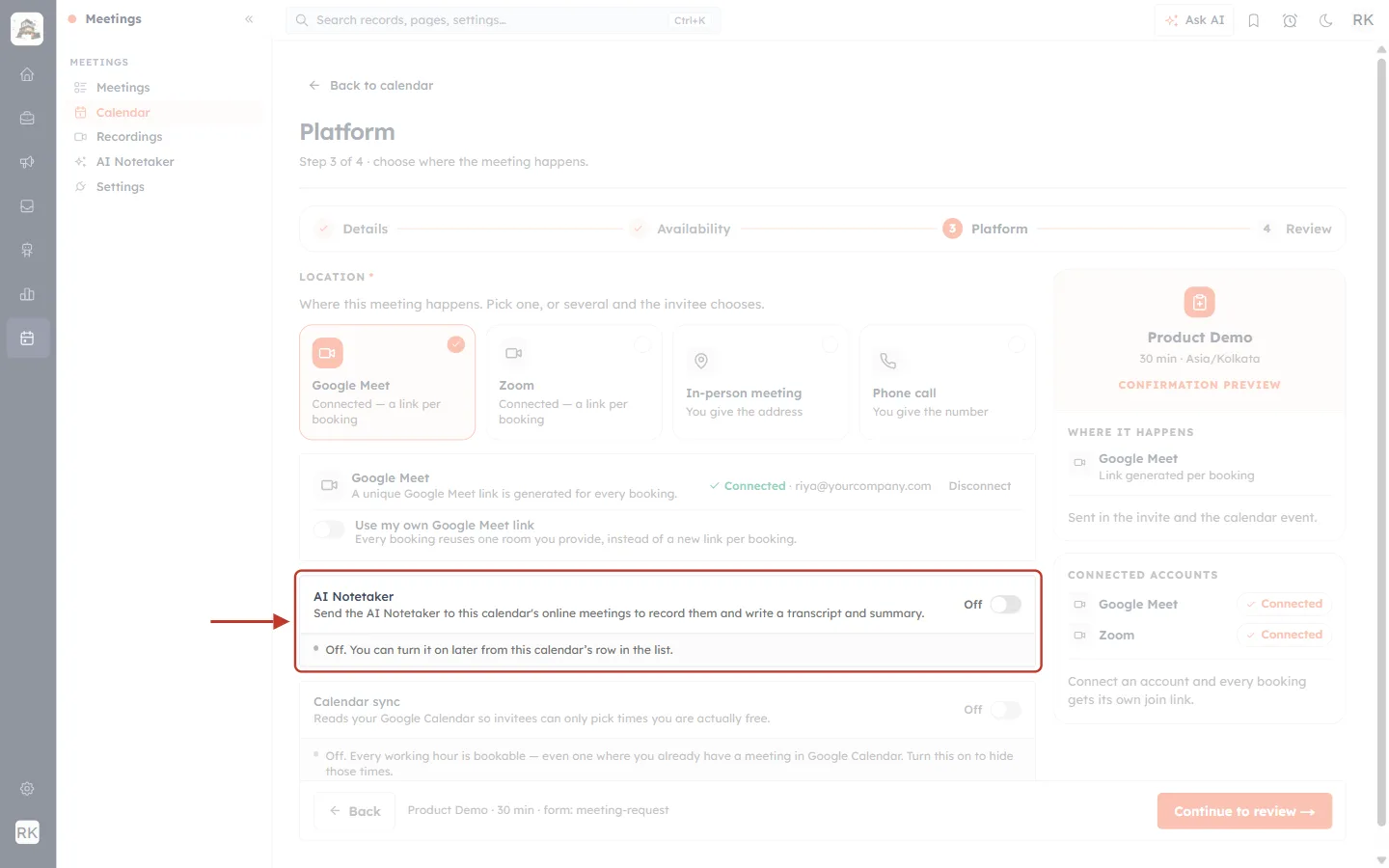The image size is (1389, 868).
Task: Turn on the Calendar sync switch
Action: [x=1005, y=710]
